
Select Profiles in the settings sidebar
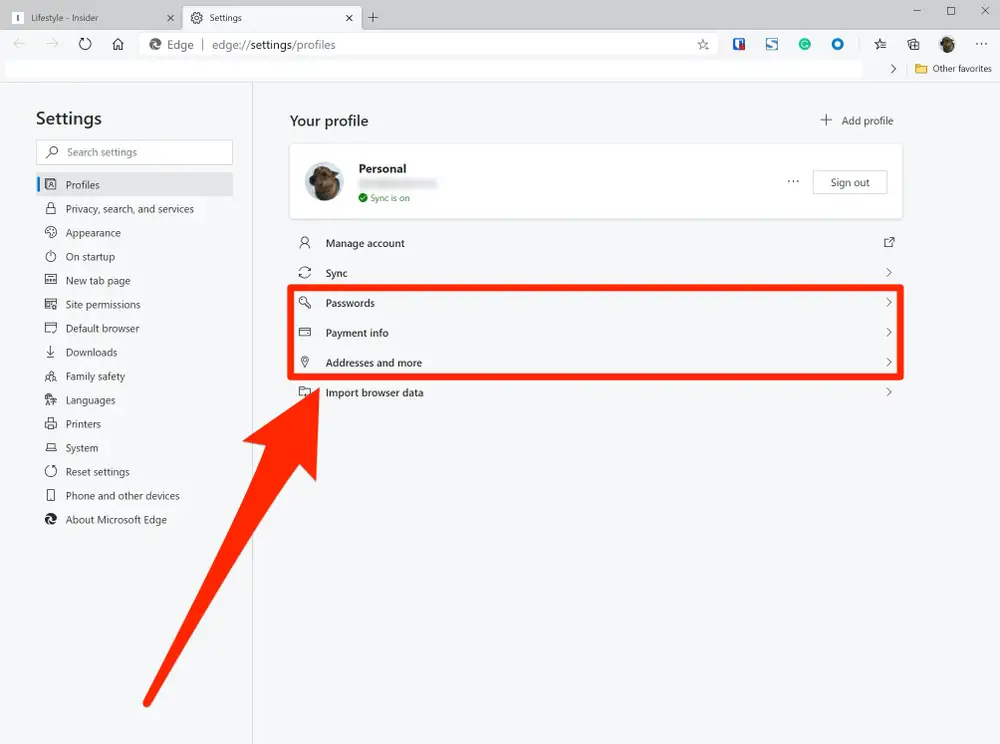[135, 185]
